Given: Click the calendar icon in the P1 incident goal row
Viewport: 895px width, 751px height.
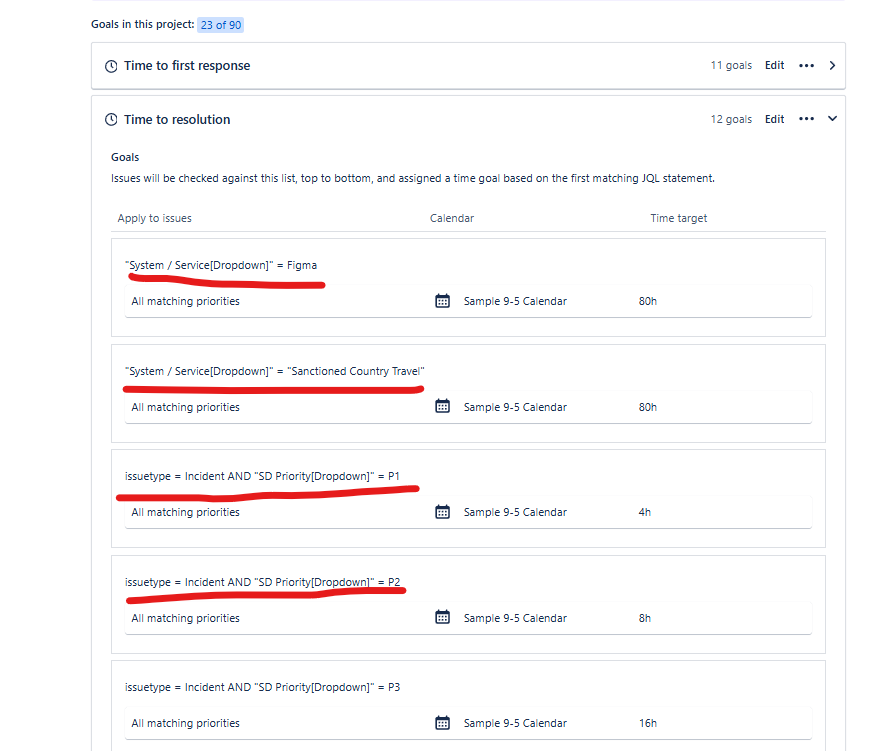Looking at the screenshot, I should tap(442, 511).
